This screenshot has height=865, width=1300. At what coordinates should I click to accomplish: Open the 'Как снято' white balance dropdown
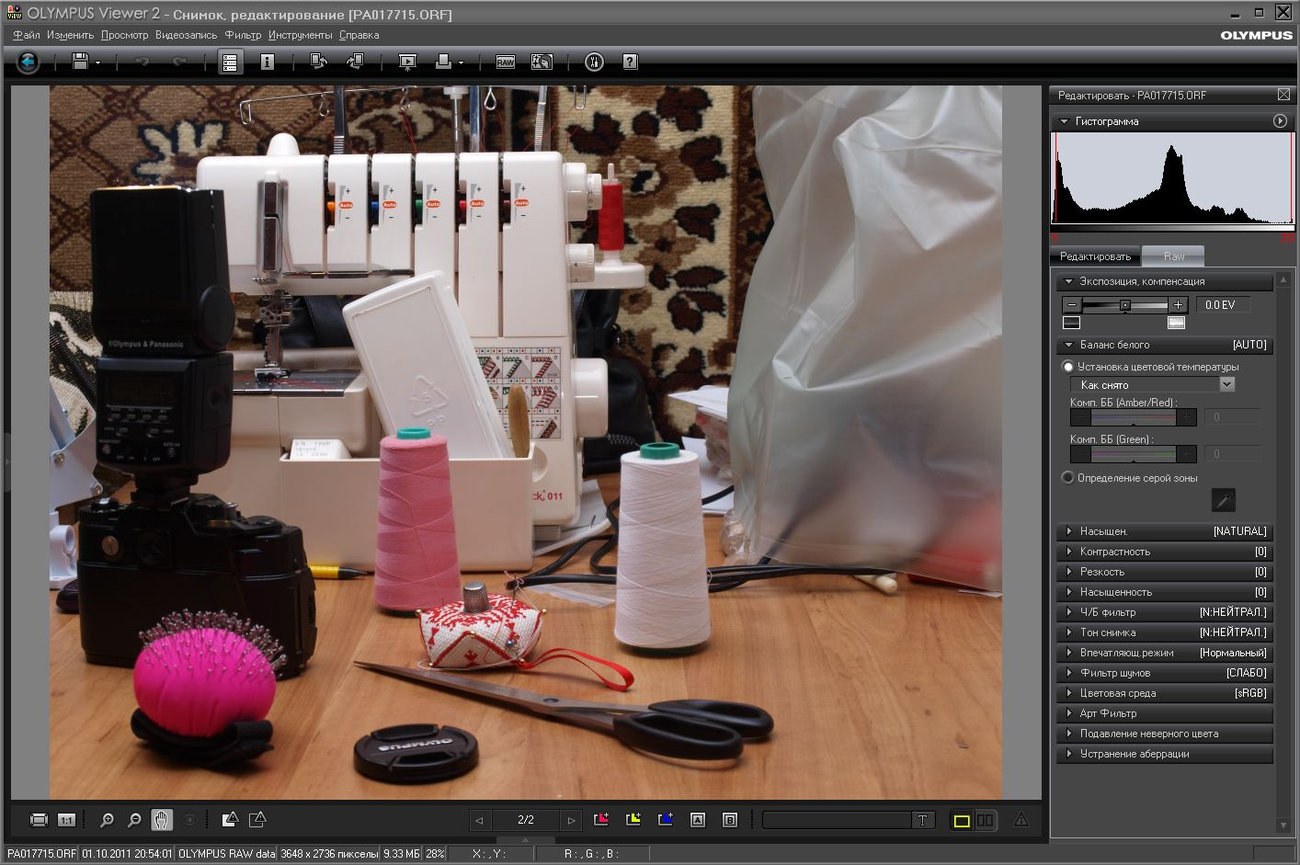coord(1226,385)
